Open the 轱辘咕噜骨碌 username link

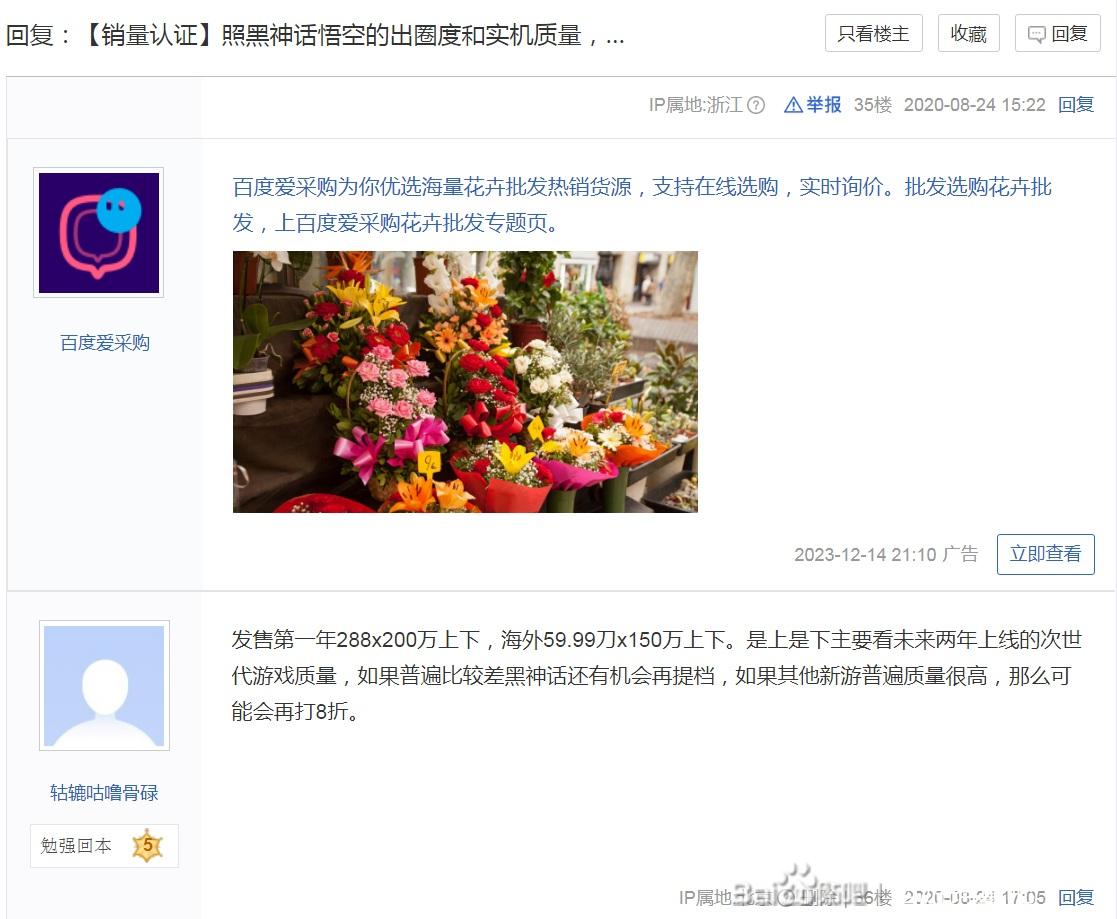click(104, 792)
